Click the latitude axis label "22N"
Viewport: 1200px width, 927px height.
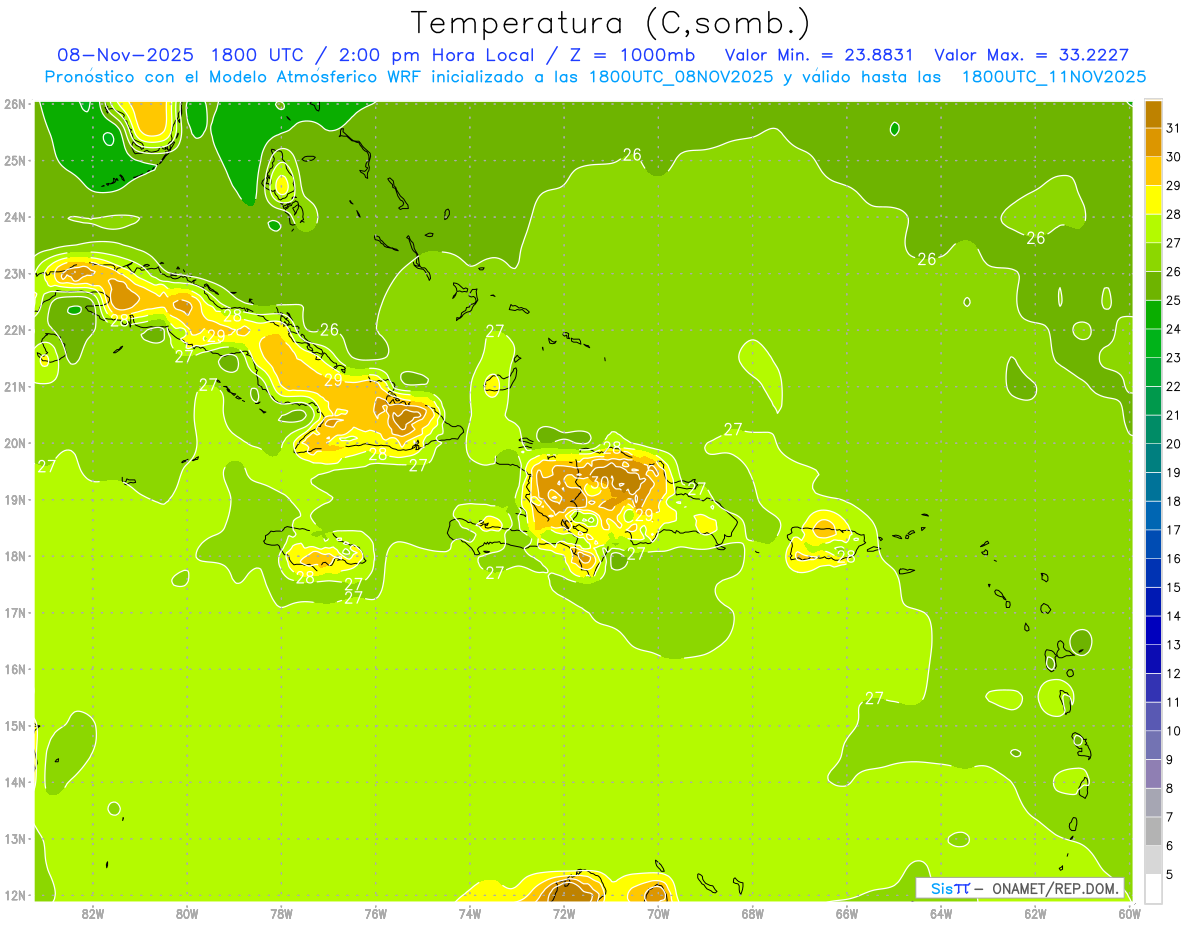[14, 330]
